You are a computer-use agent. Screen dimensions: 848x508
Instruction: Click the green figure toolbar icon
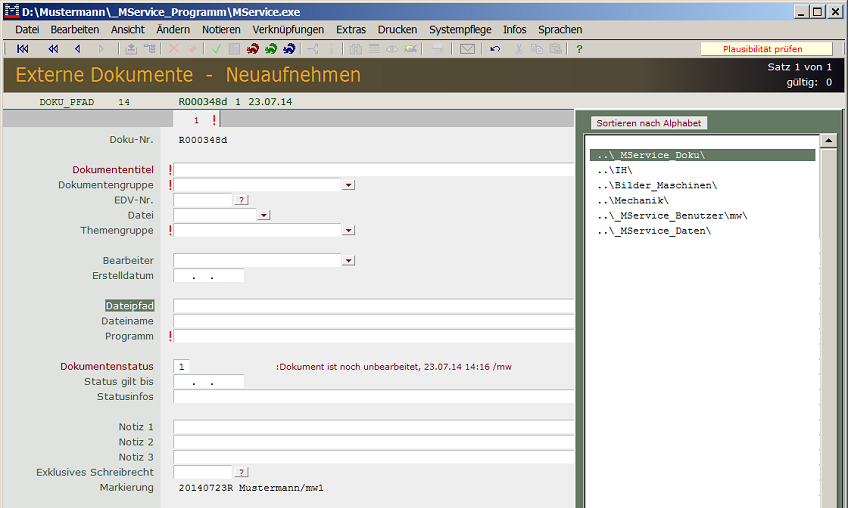click(x=271, y=49)
